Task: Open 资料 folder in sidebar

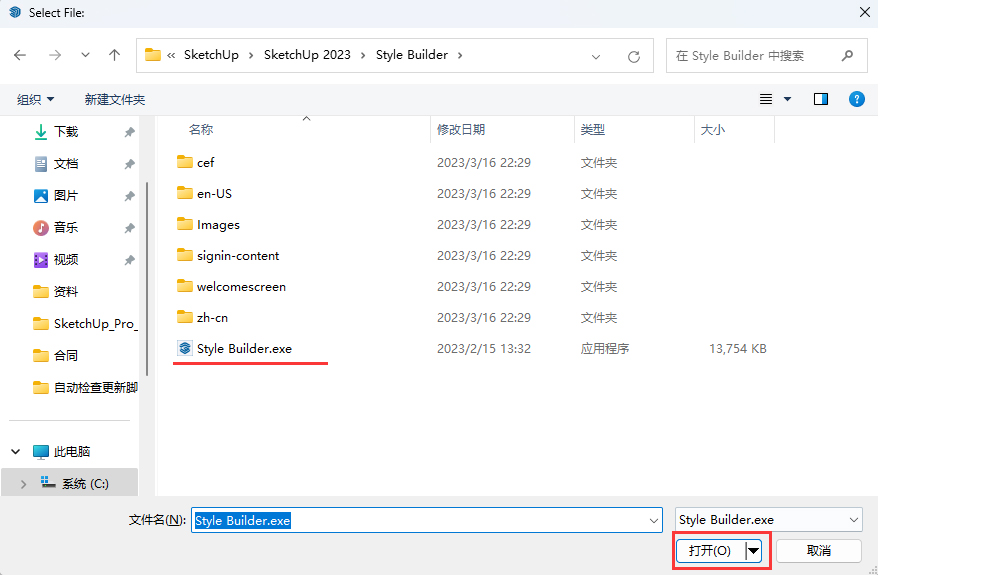Action: coord(66,291)
